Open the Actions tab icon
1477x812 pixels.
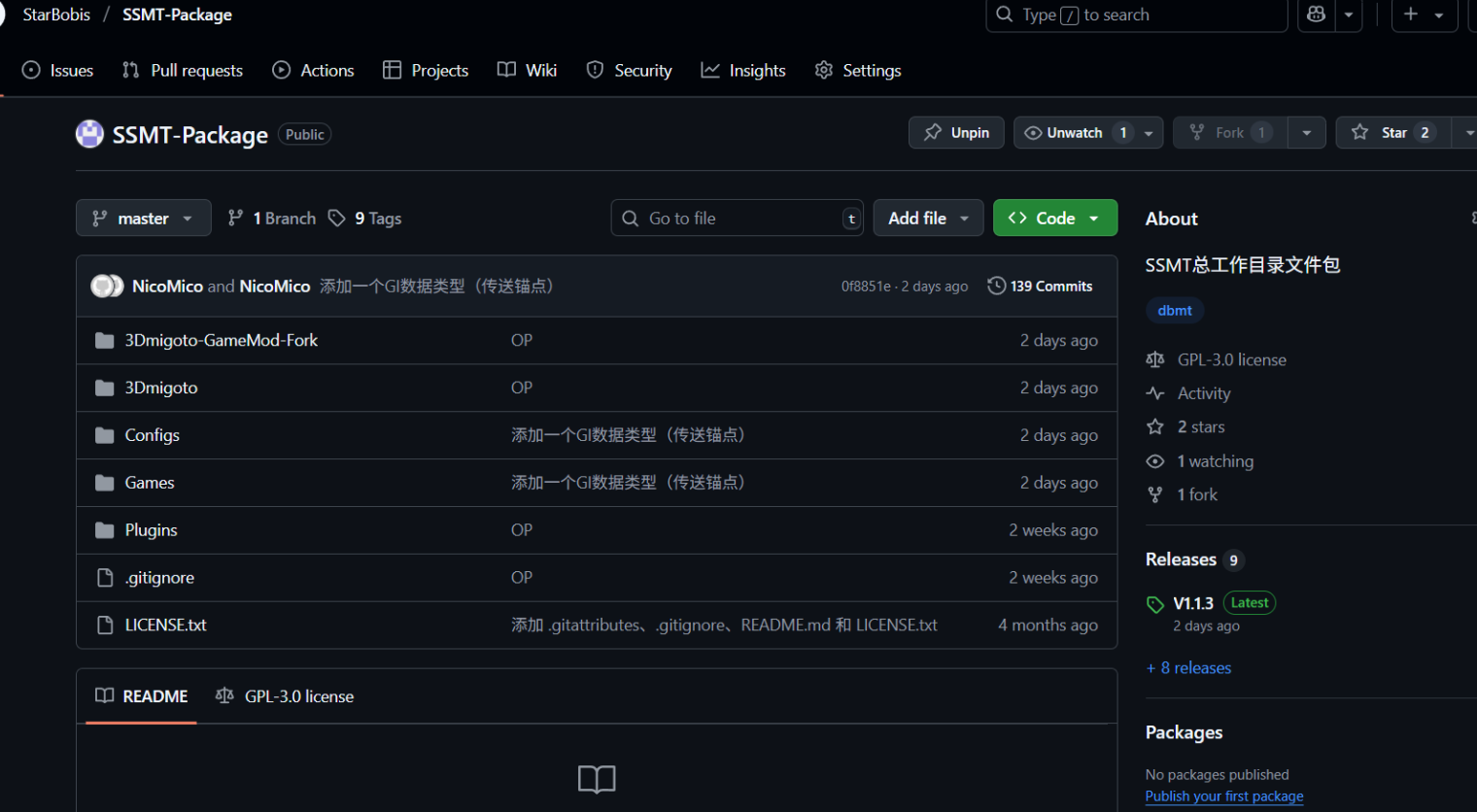282,70
